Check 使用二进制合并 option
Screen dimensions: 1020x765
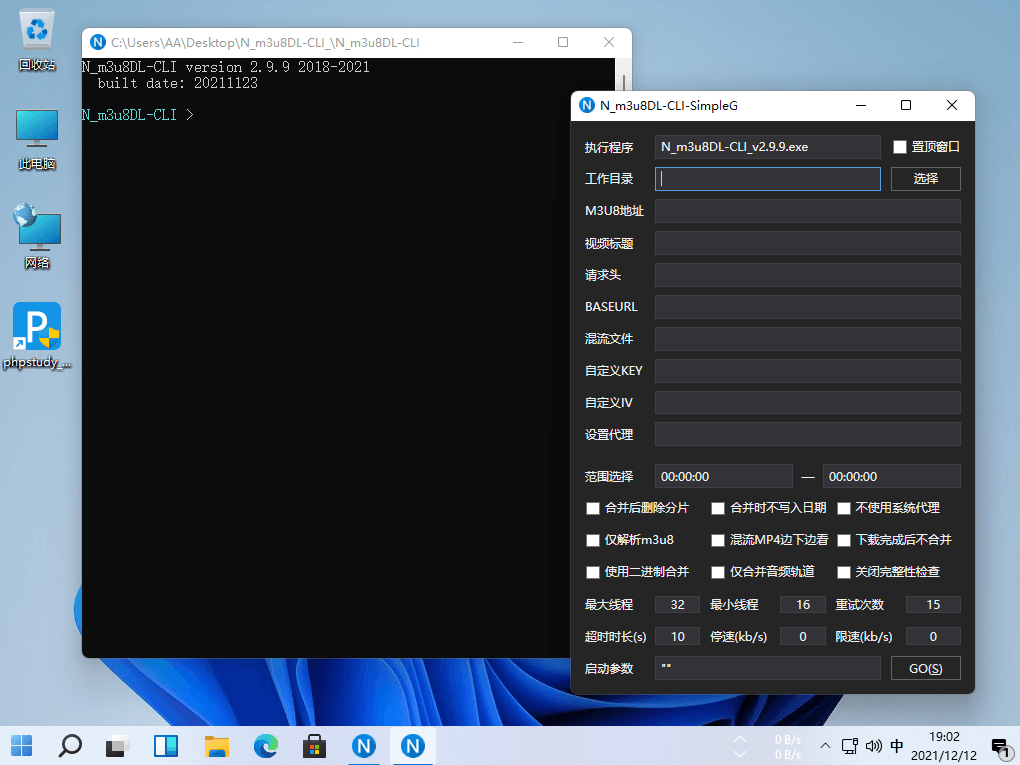[593, 572]
